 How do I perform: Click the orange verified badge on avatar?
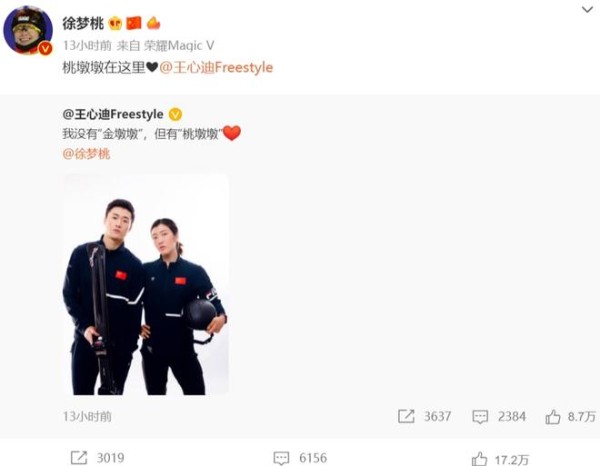coord(45,48)
